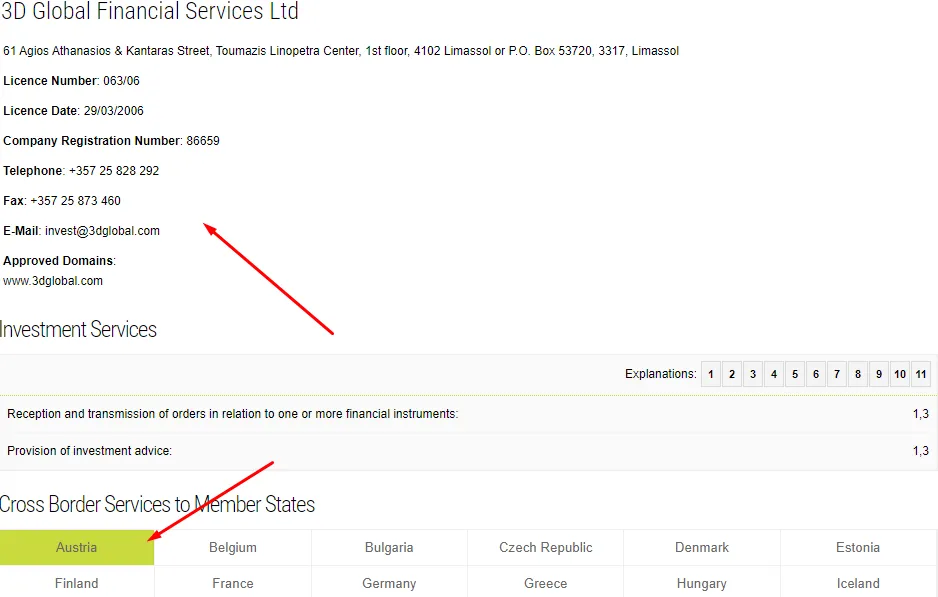This screenshot has width=938, height=597.
Task: Select the Iceland tab
Action: tap(858, 583)
